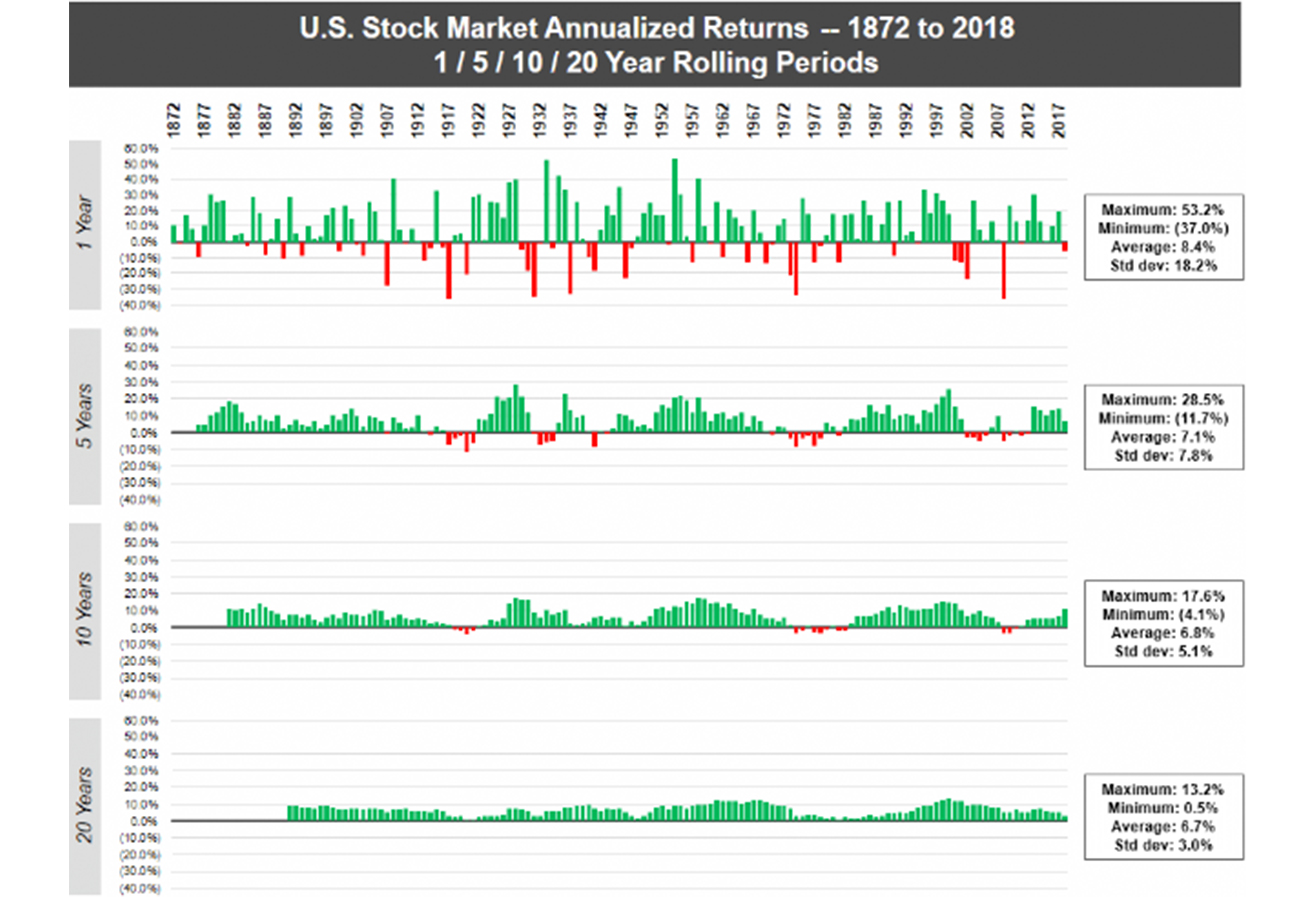The width and height of the screenshot is (1312, 900).
Task: Click the "Average: 7.1%" statistic
Action: [1164, 436]
